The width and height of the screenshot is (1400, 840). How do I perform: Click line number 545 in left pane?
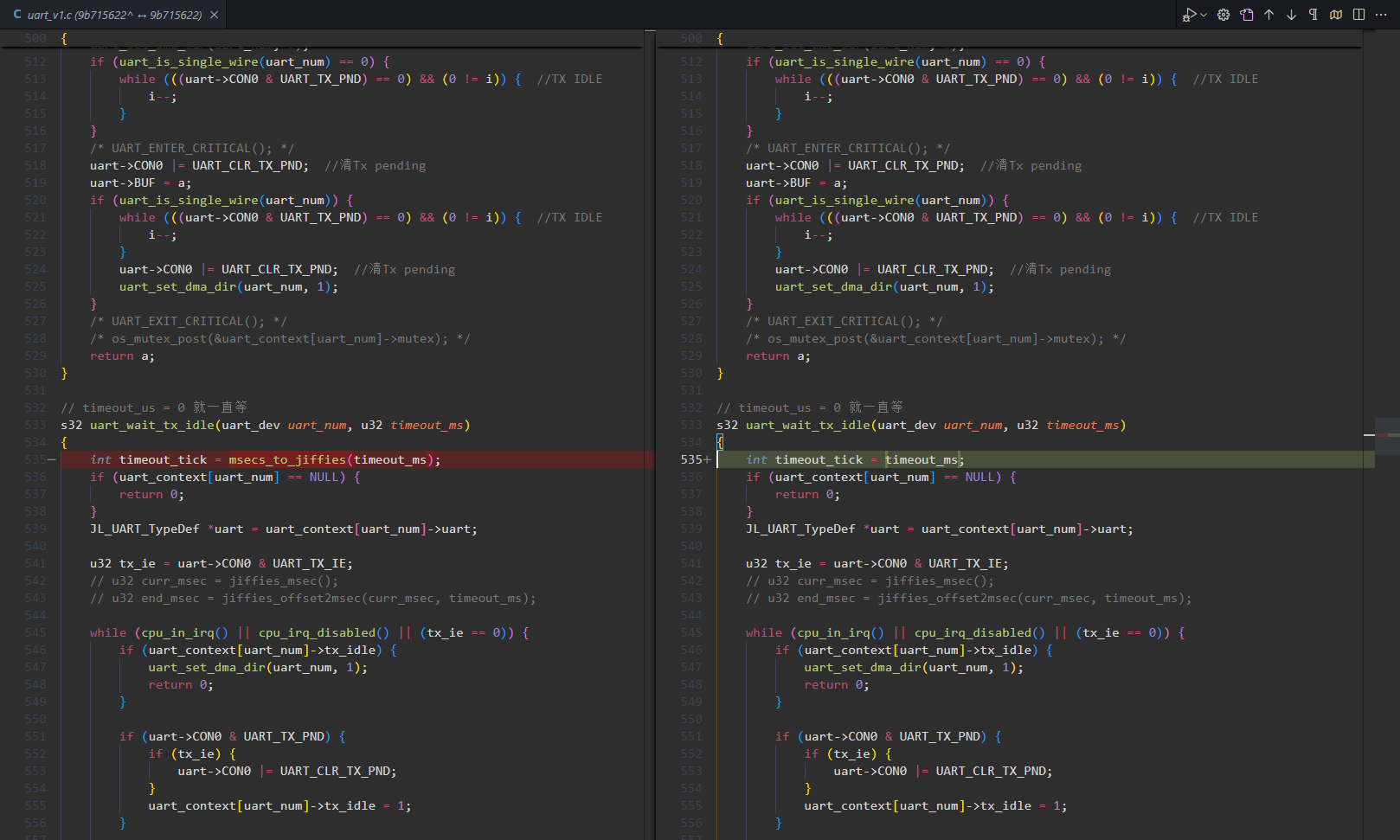[x=35, y=632]
